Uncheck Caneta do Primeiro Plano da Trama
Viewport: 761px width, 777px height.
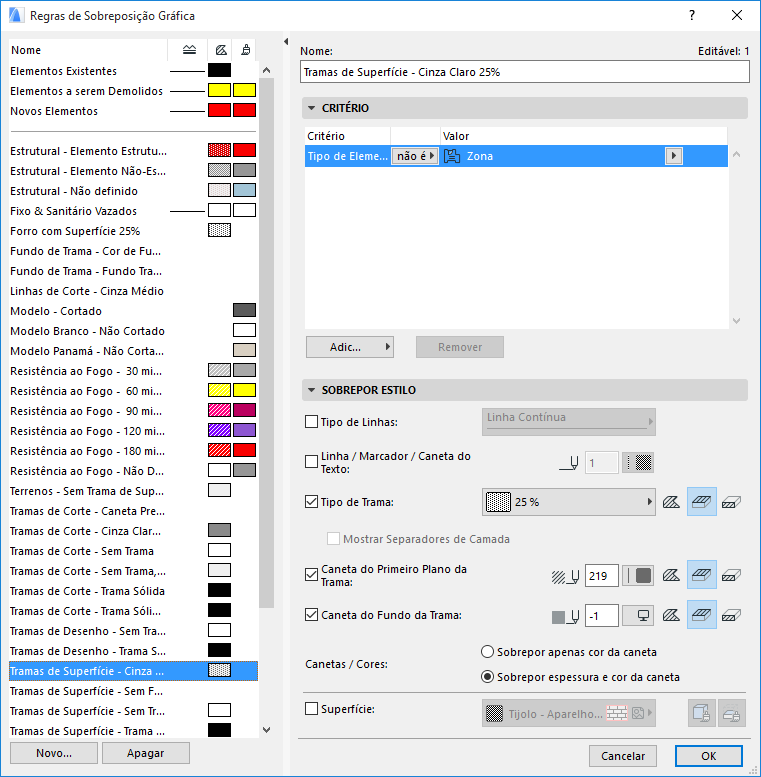(x=311, y=575)
